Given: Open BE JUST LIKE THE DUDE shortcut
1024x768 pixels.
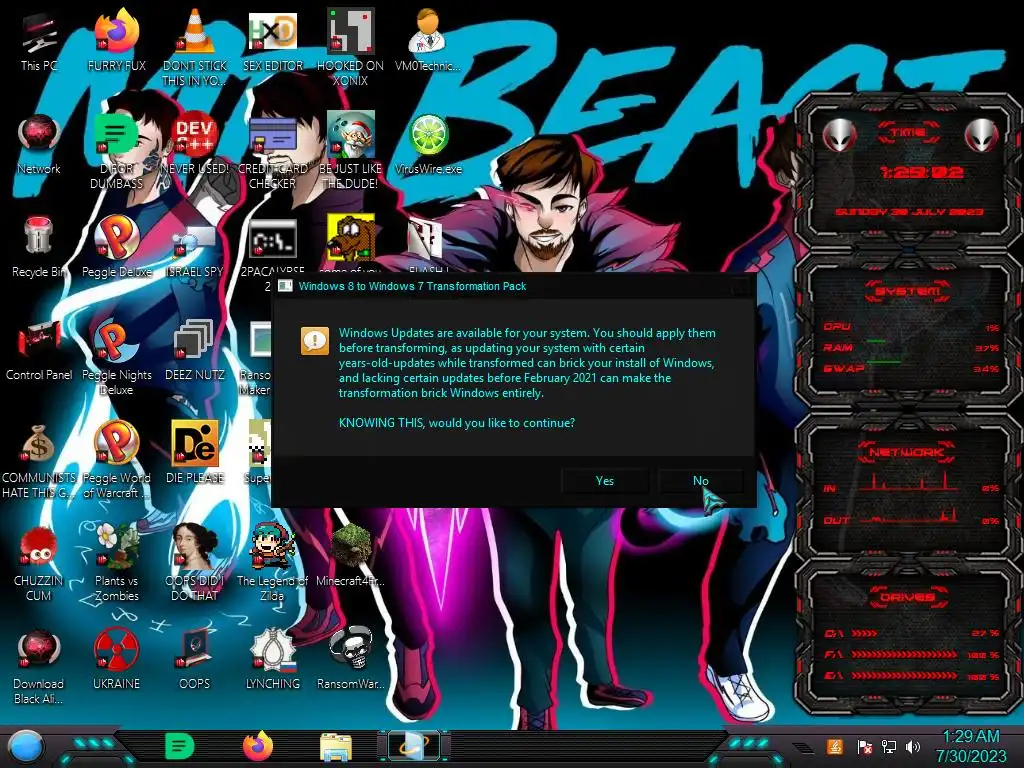Looking at the screenshot, I should 351,150.
